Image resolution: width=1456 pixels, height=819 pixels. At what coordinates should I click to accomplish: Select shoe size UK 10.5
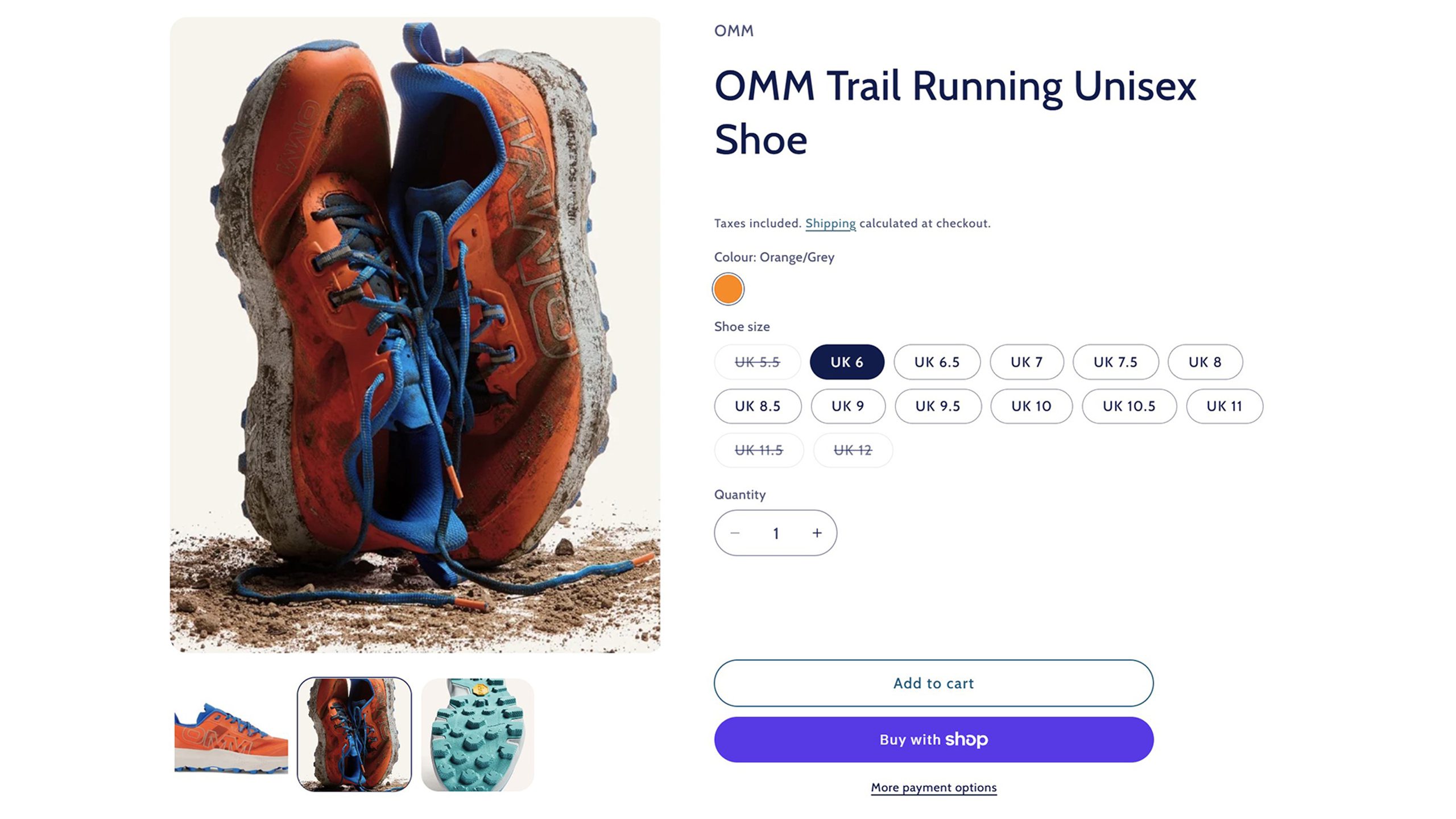[x=1129, y=406]
